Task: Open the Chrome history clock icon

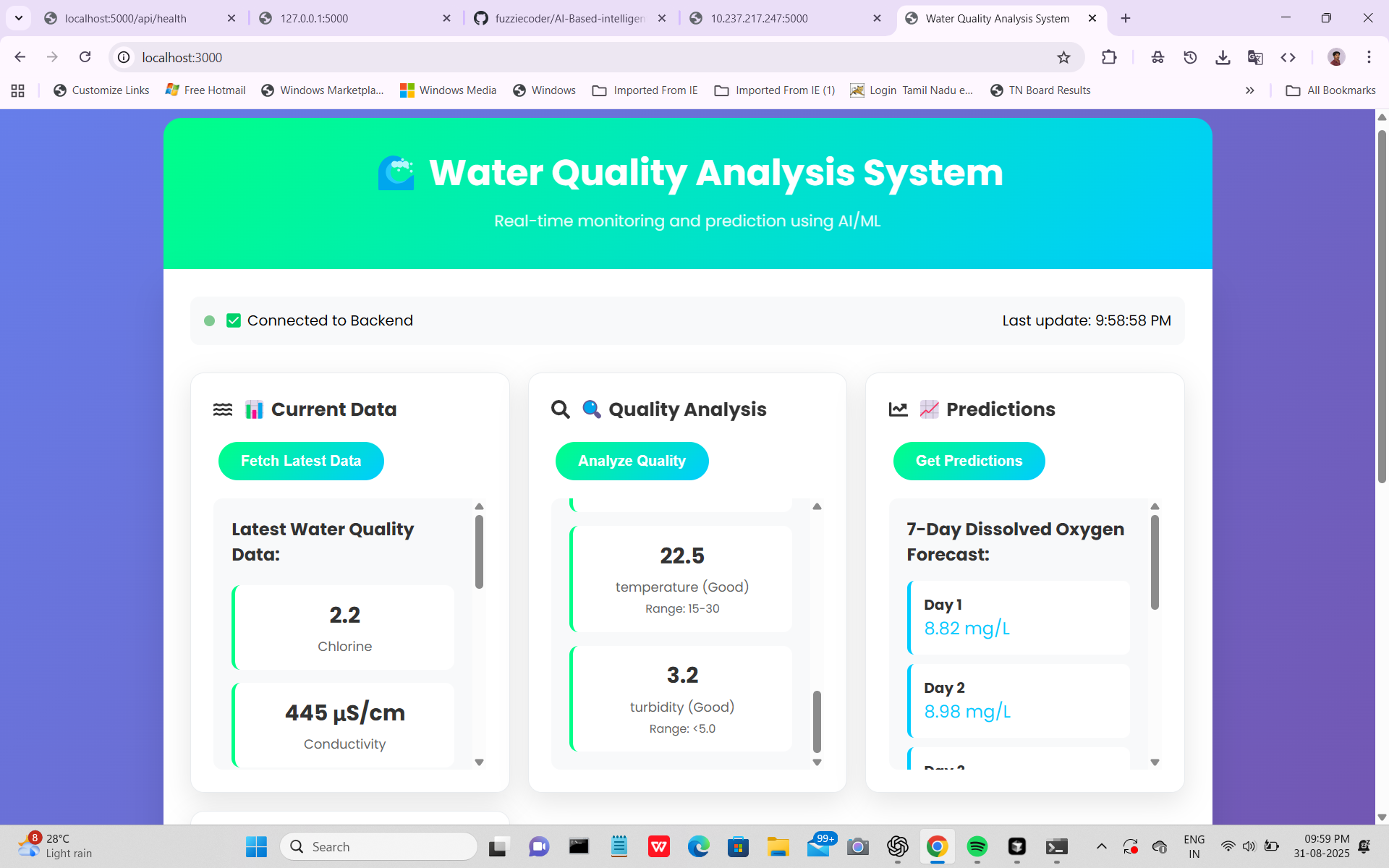Action: tap(1190, 57)
